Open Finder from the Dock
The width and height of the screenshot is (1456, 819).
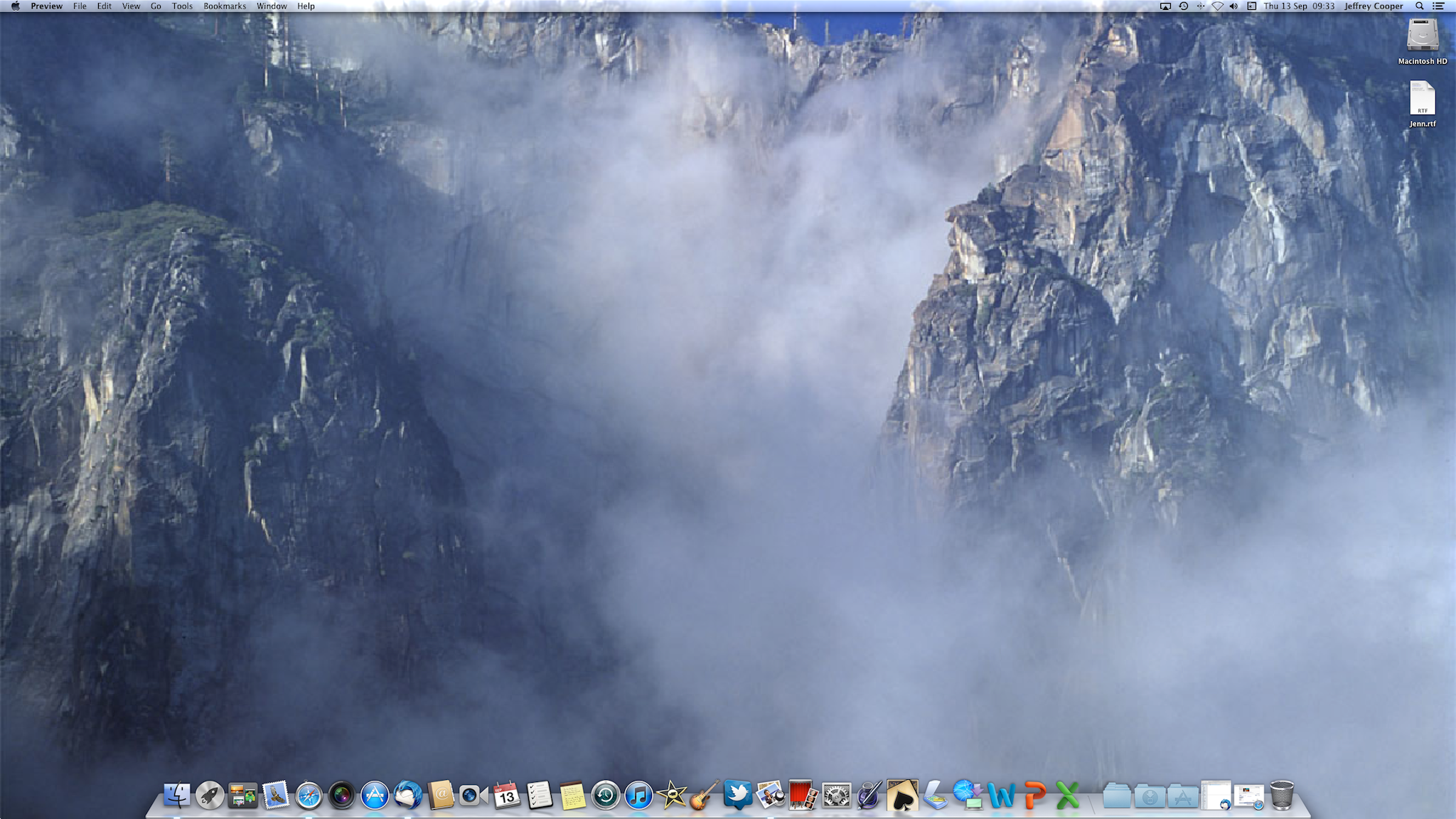(x=177, y=795)
